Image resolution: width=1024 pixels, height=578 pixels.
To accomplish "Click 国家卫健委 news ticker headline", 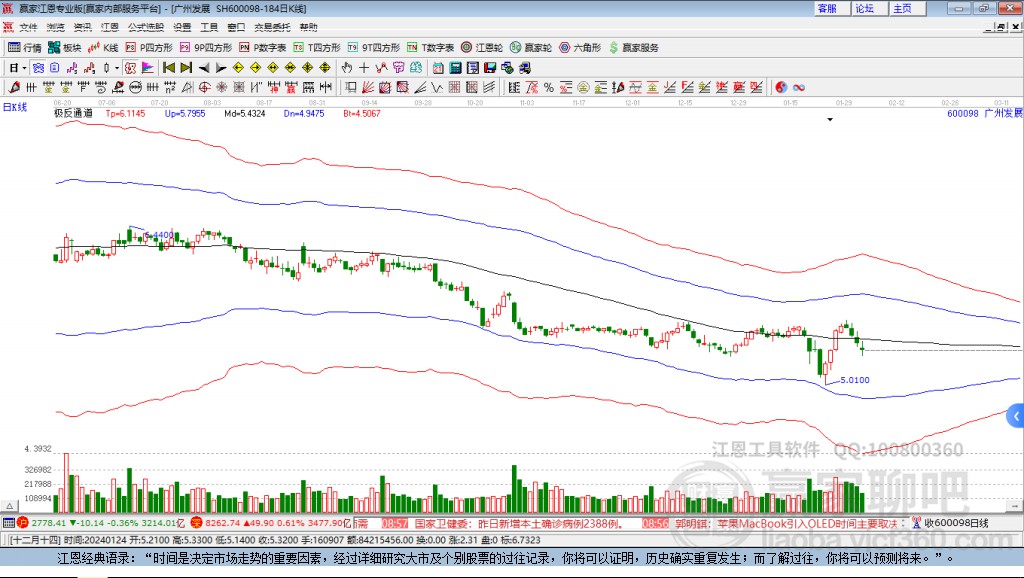I will 519,523.
